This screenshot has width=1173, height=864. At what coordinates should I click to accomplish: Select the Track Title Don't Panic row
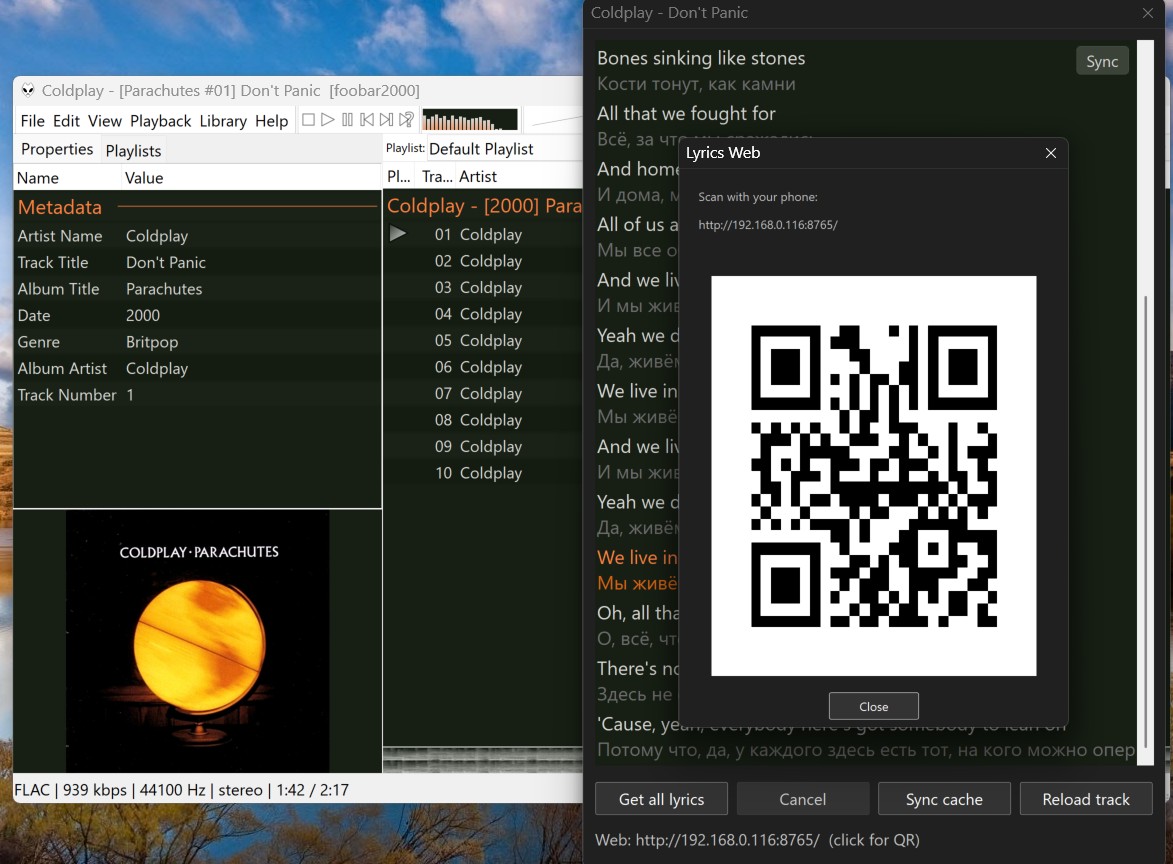(x=197, y=263)
